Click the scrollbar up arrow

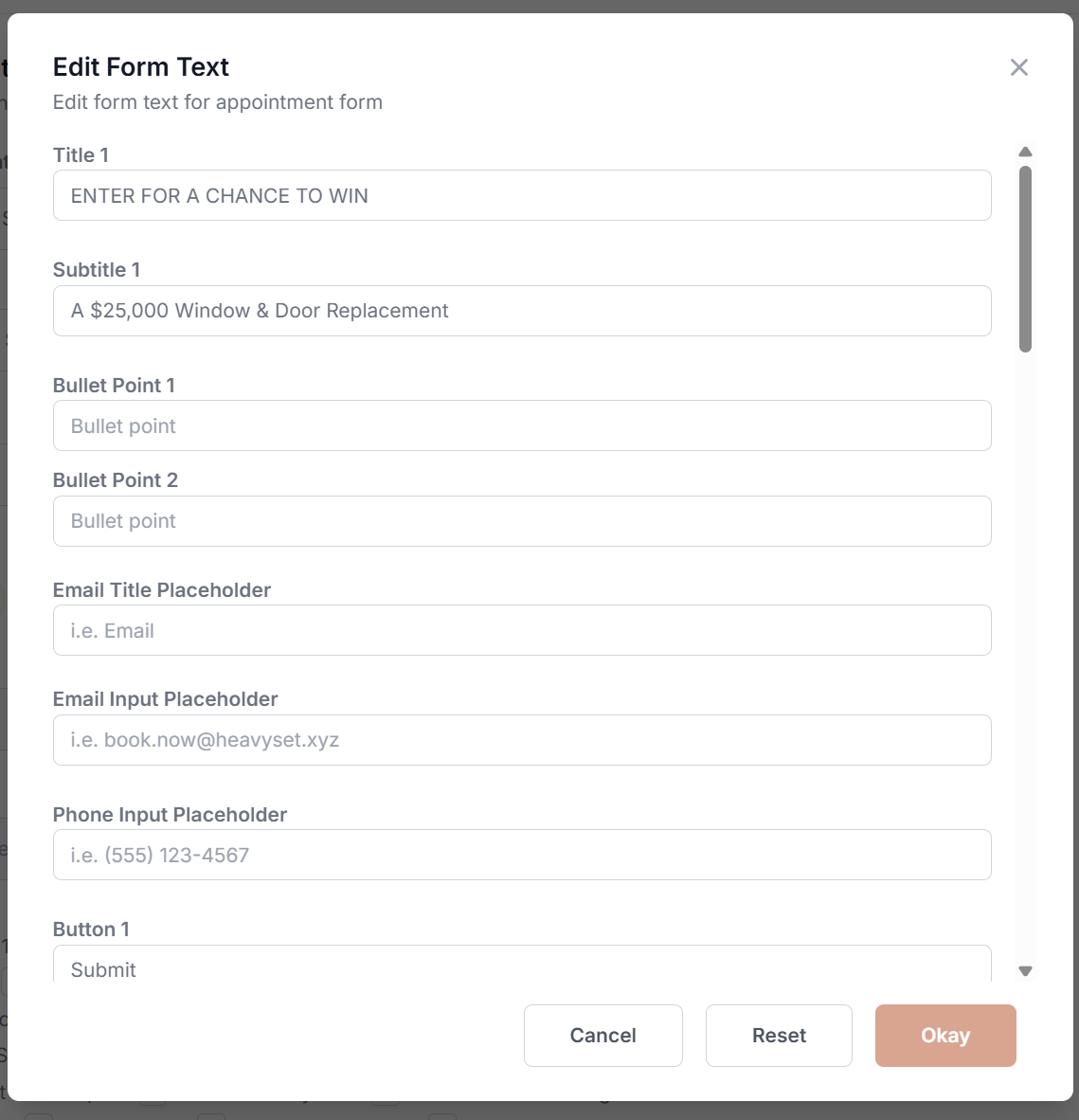click(x=1026, y=152)
